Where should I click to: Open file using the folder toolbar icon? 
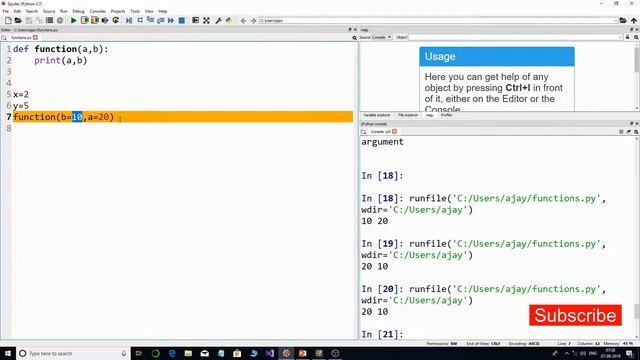18,20
